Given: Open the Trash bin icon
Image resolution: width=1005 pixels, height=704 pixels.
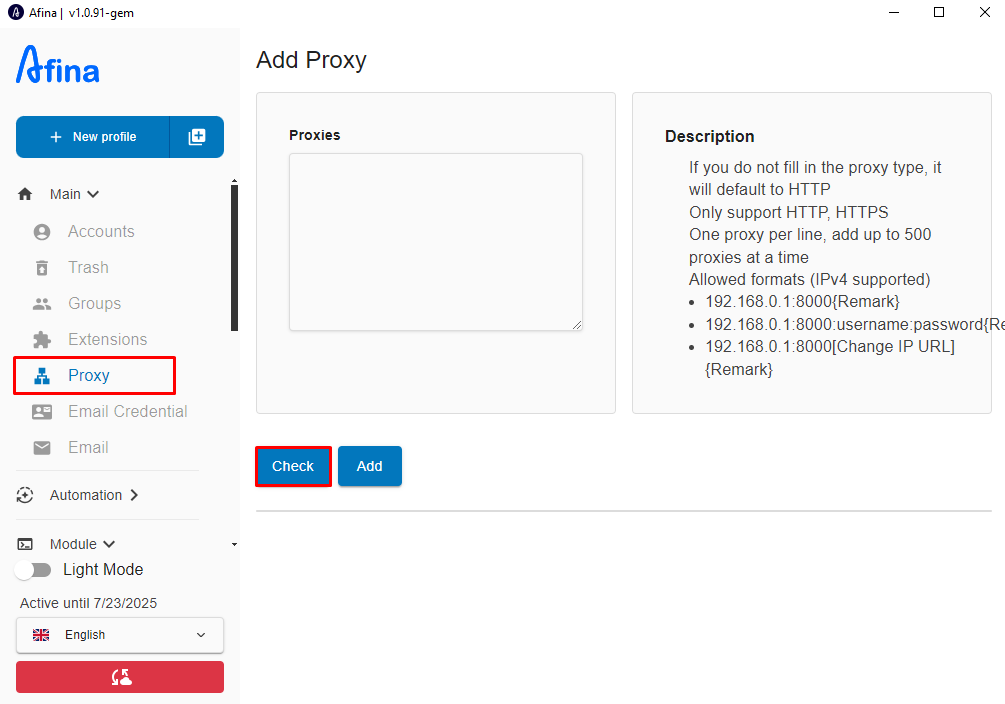Looking at the screenshot, I should [x=42, y=267].
